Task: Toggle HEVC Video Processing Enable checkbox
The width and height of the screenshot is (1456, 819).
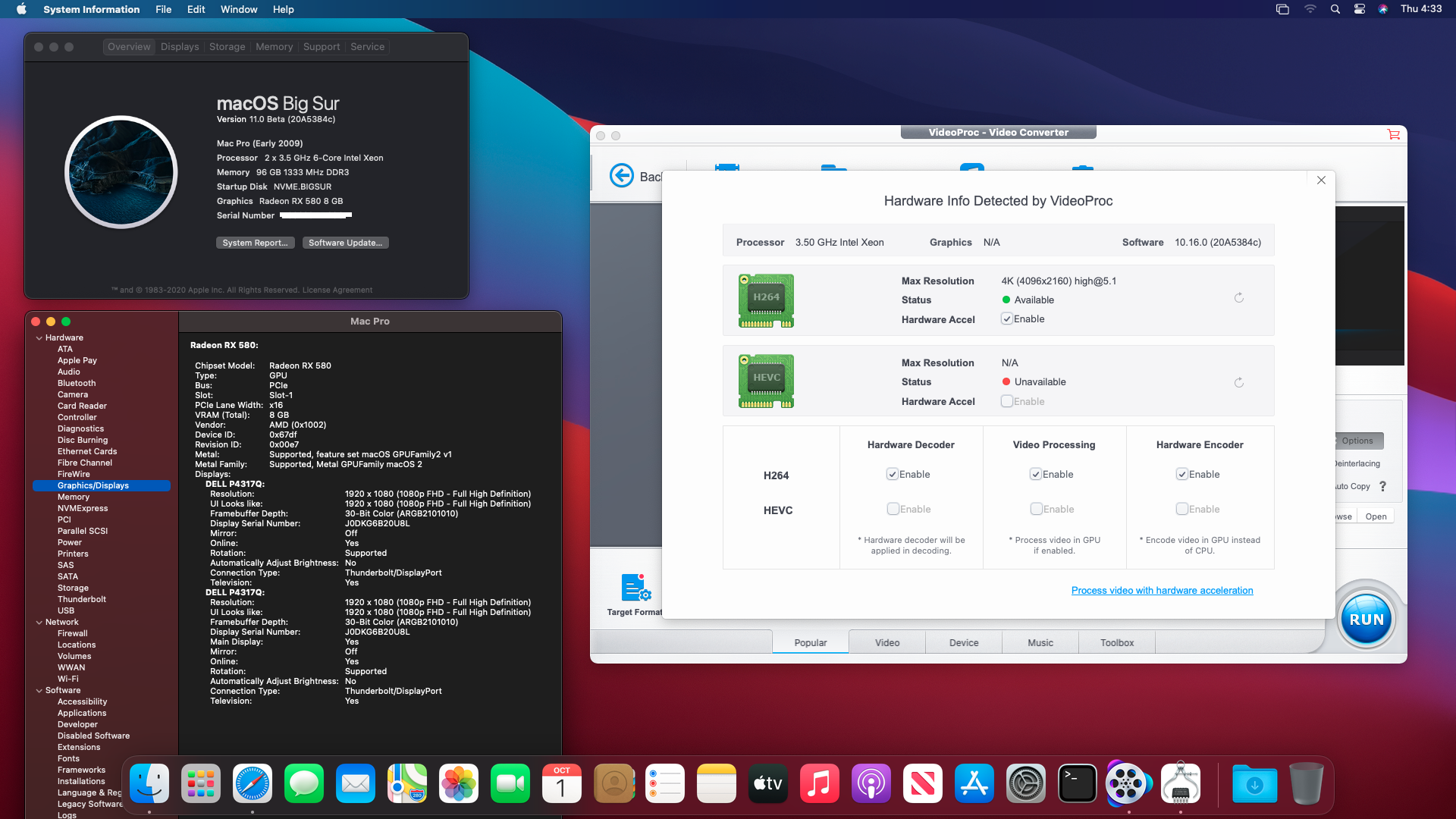Action: click(x=1036, y=509)
